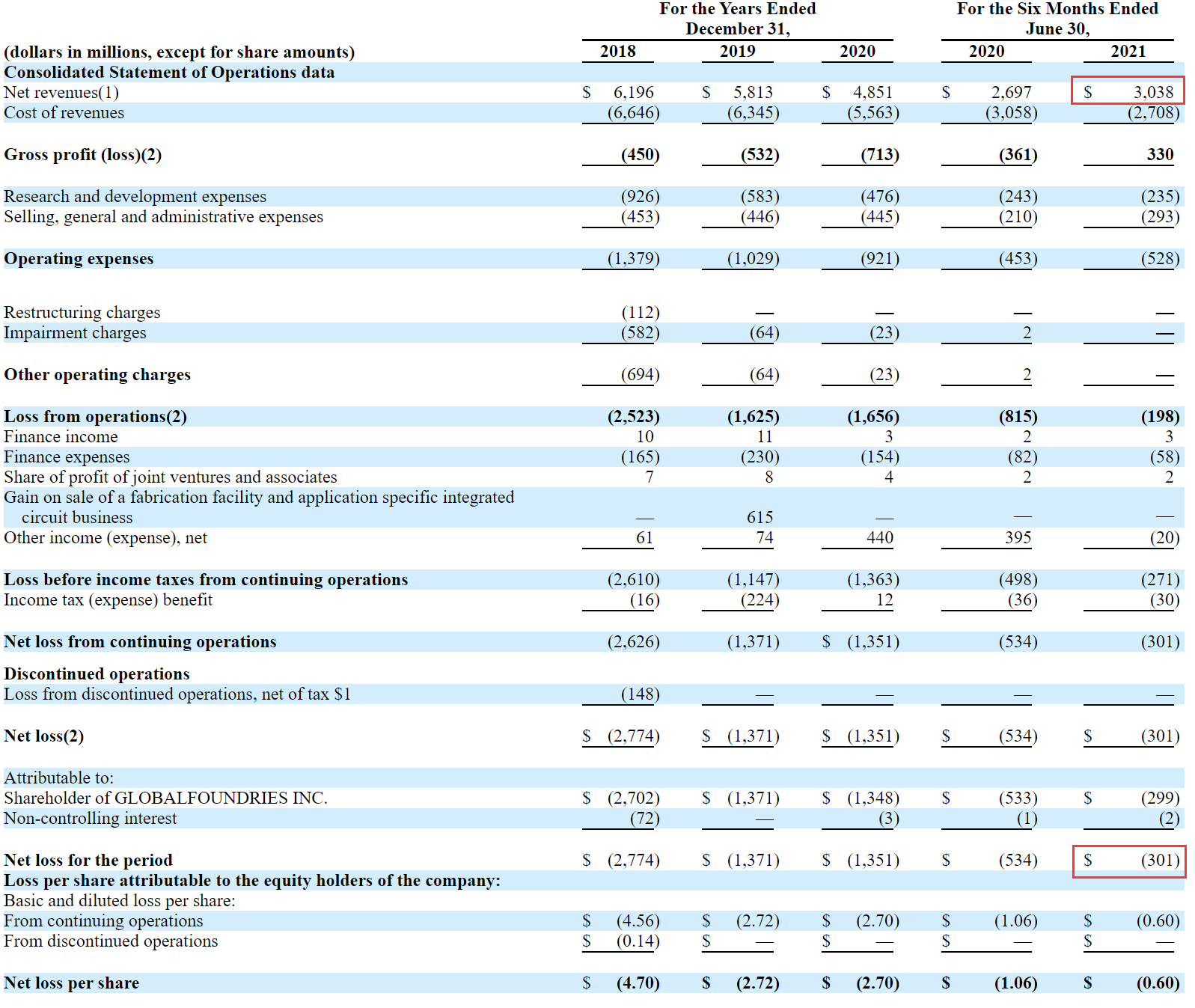Click the 2018 impairment charges value (582)
The height and width of the screenshot is (1008, 1195).
coord(641,332)
